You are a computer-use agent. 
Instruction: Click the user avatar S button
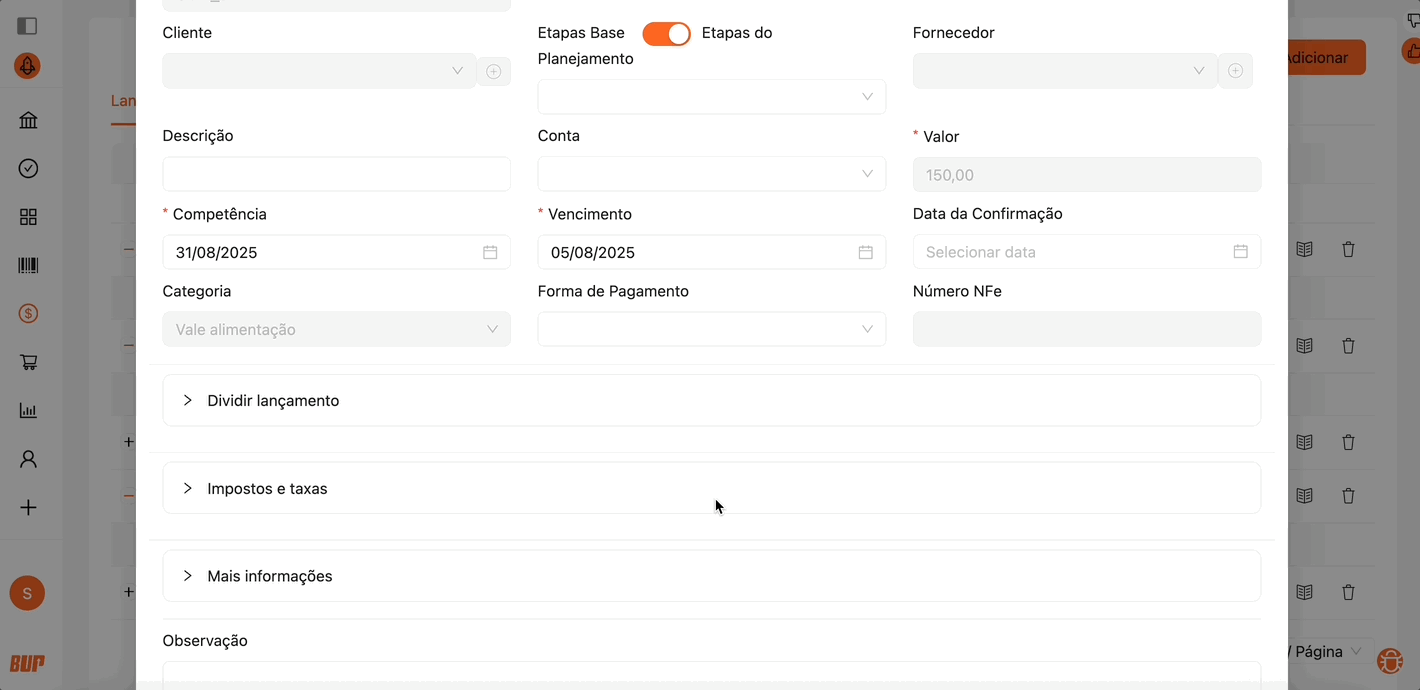(27, 594)
